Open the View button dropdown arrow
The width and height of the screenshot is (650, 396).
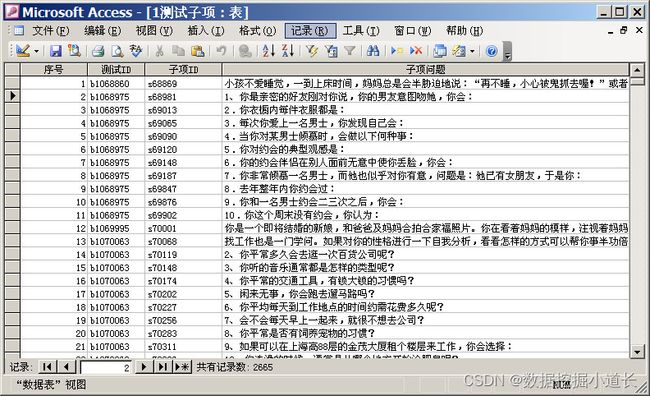click(36, 51)
